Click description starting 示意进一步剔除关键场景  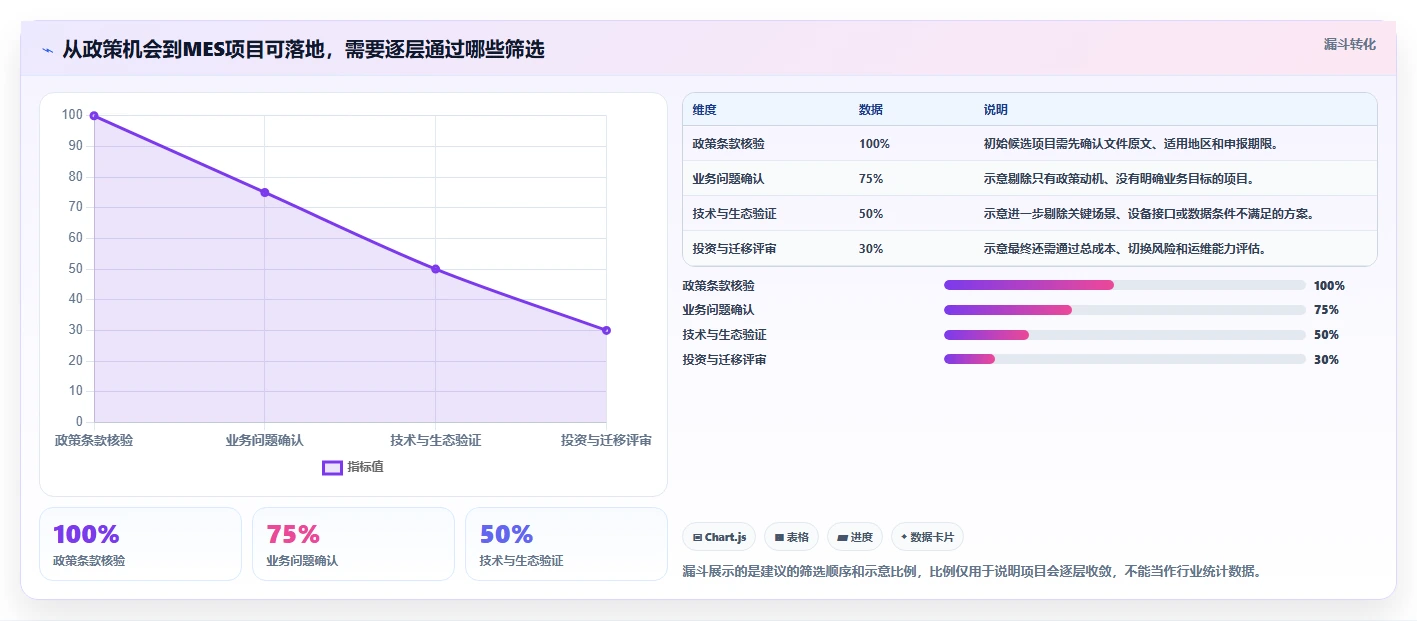1149,214
